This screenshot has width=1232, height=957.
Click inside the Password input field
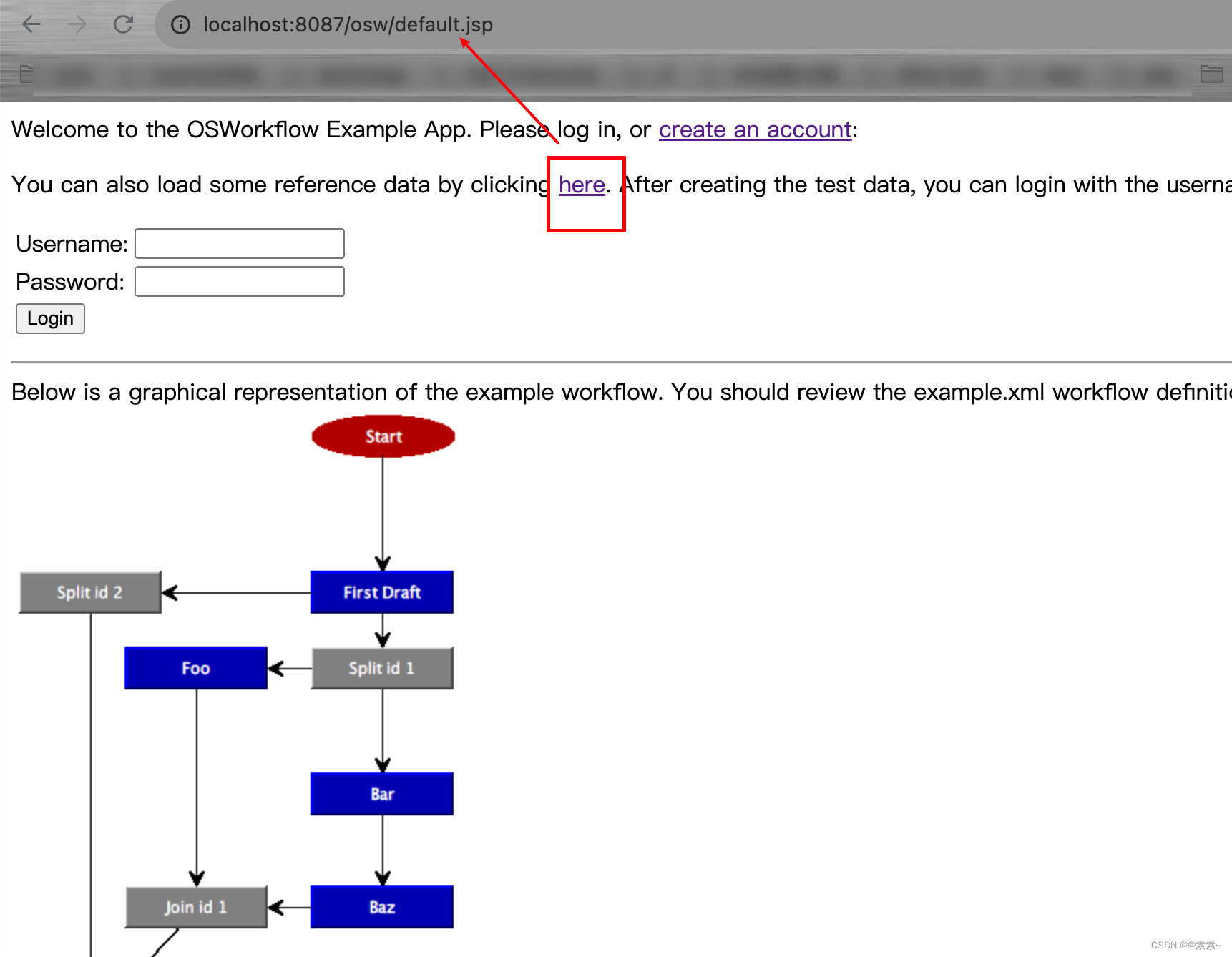click(240, 280)
